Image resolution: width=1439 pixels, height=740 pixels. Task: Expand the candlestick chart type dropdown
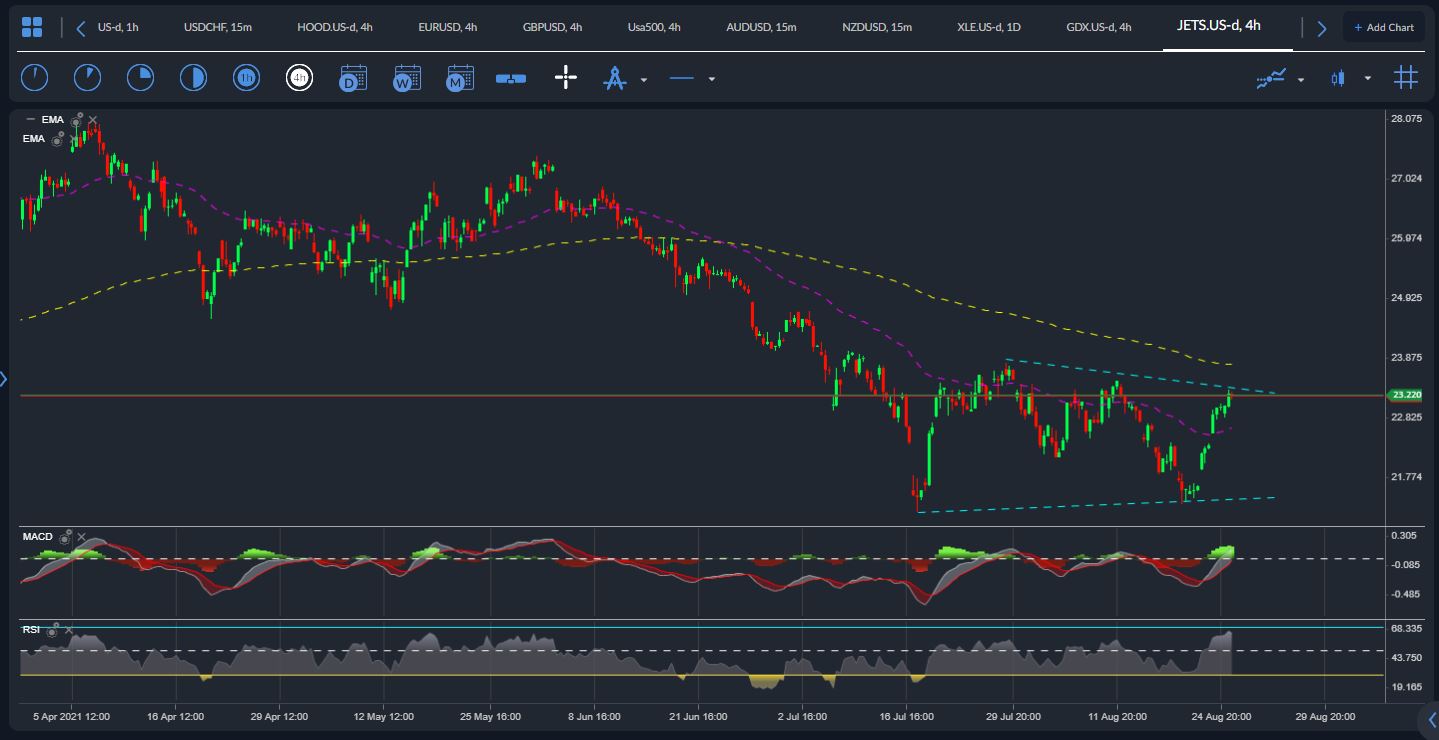click(x=1367, y=79)
